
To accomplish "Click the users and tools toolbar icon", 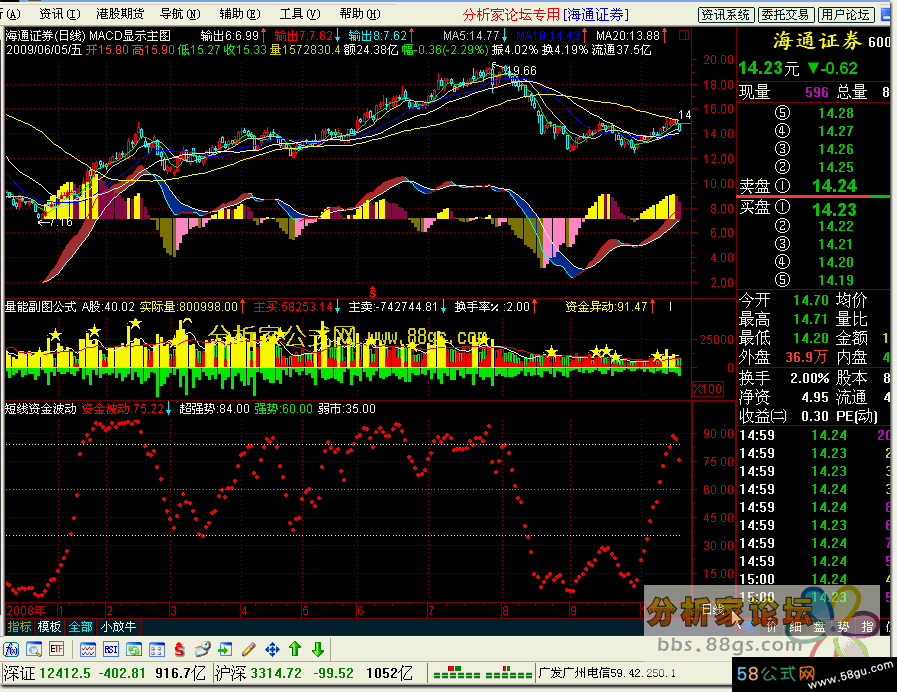I will pyautogui.click(x=203, y=649).
